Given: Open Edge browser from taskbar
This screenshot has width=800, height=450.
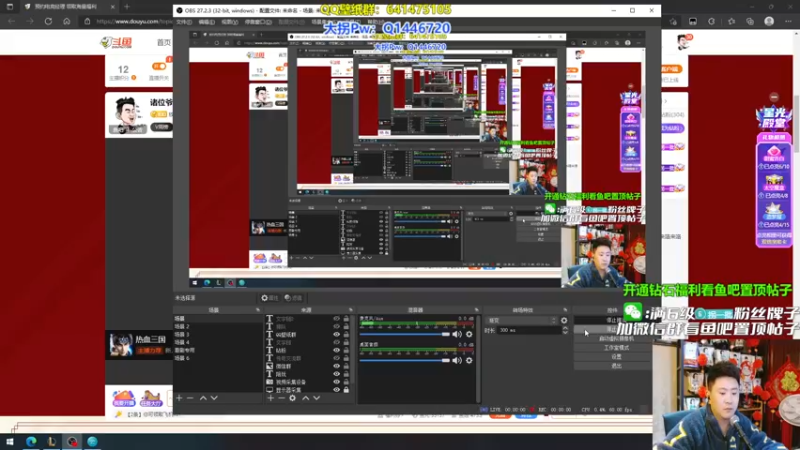Looking at the screenshot, I should (31, 441).
